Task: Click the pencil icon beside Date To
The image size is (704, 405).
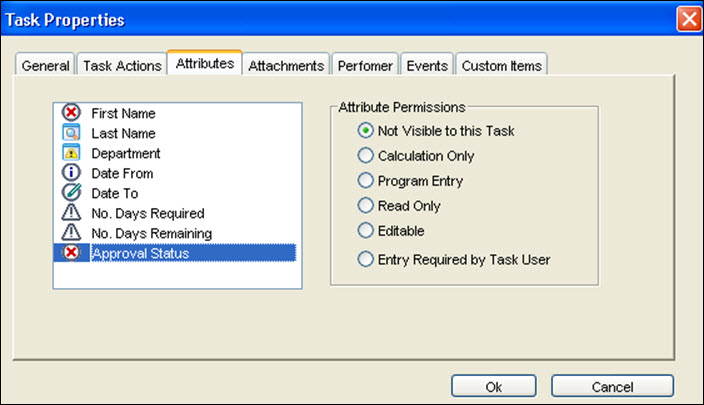Action: [x=71, y=192]
